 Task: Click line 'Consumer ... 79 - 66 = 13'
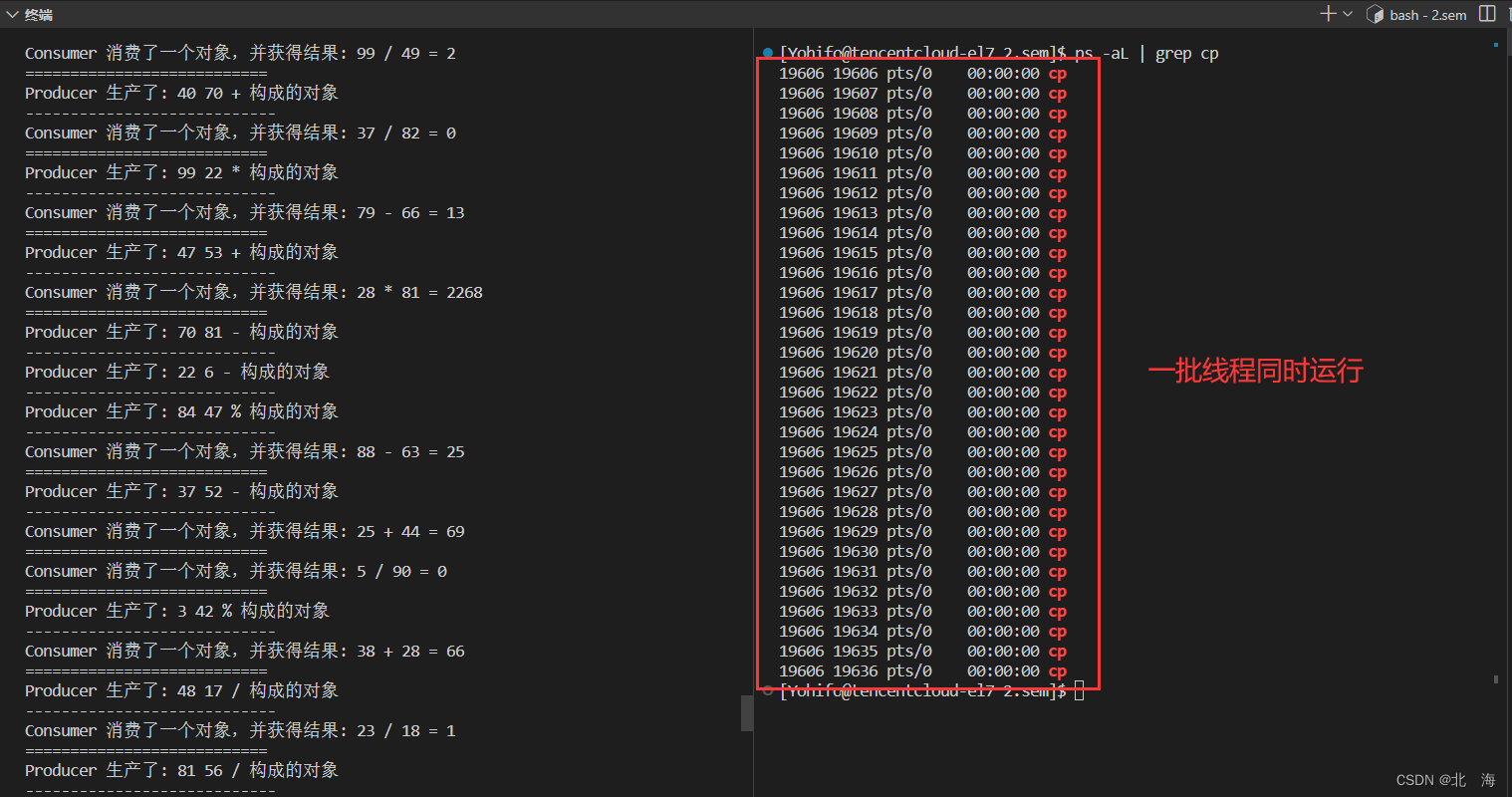(245, 212)
